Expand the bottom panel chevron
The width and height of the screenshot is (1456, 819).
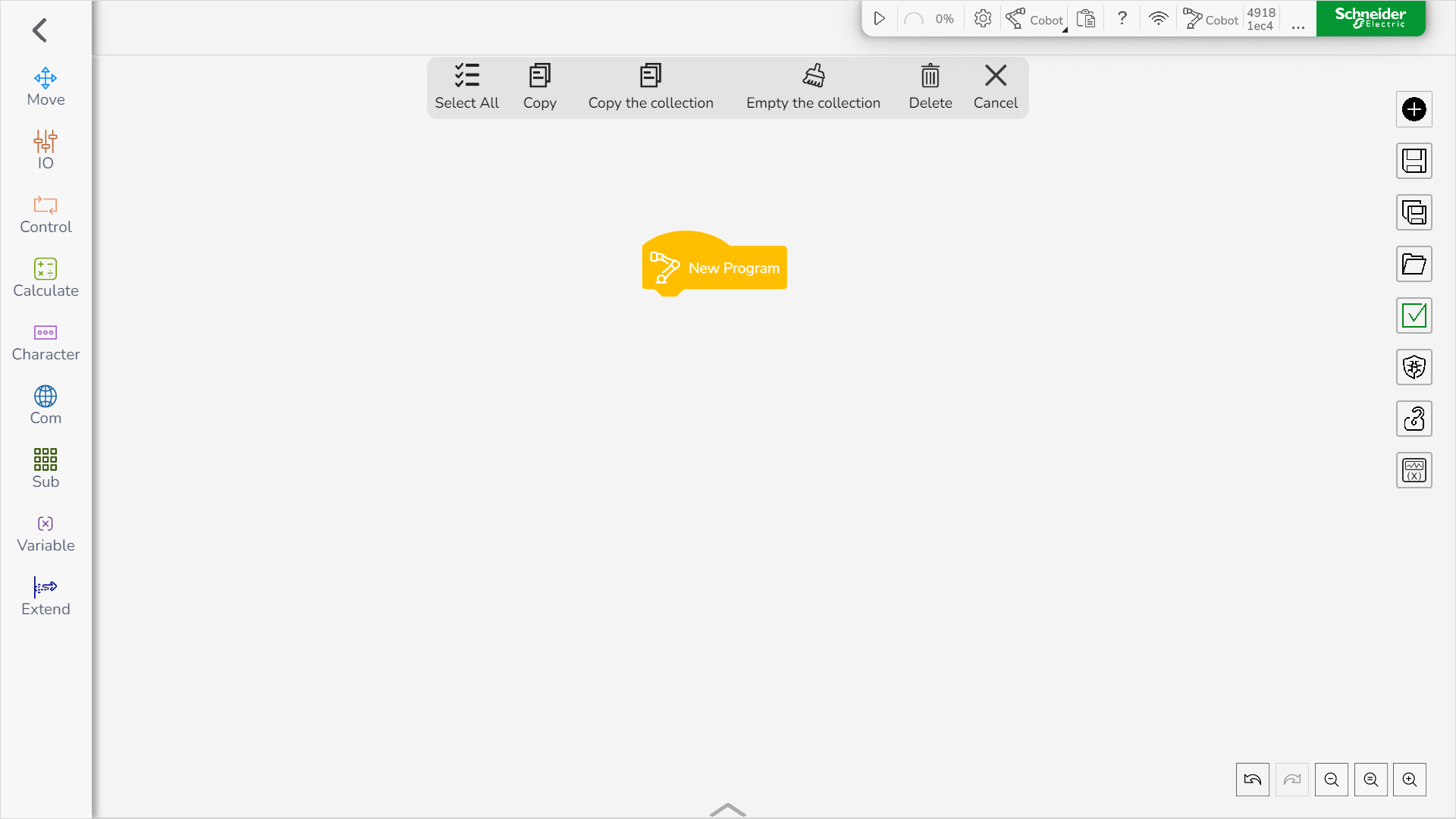727,810
